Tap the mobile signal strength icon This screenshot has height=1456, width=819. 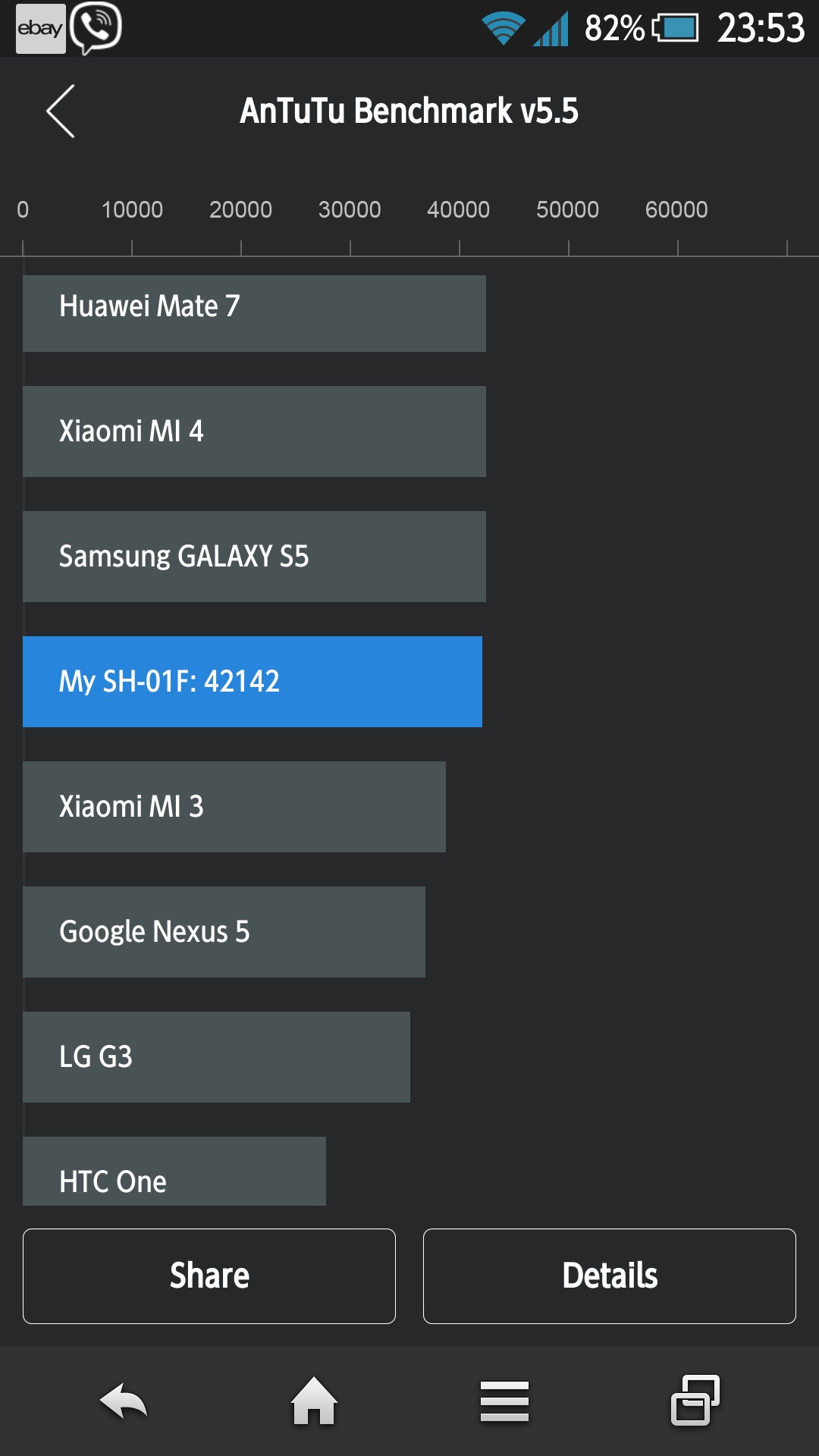[551, 29]
